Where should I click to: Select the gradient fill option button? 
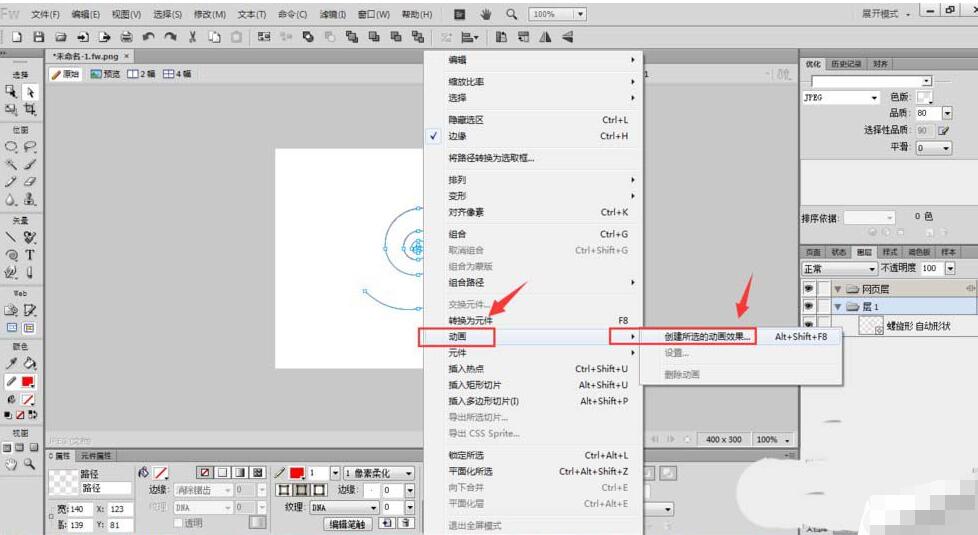240,473
